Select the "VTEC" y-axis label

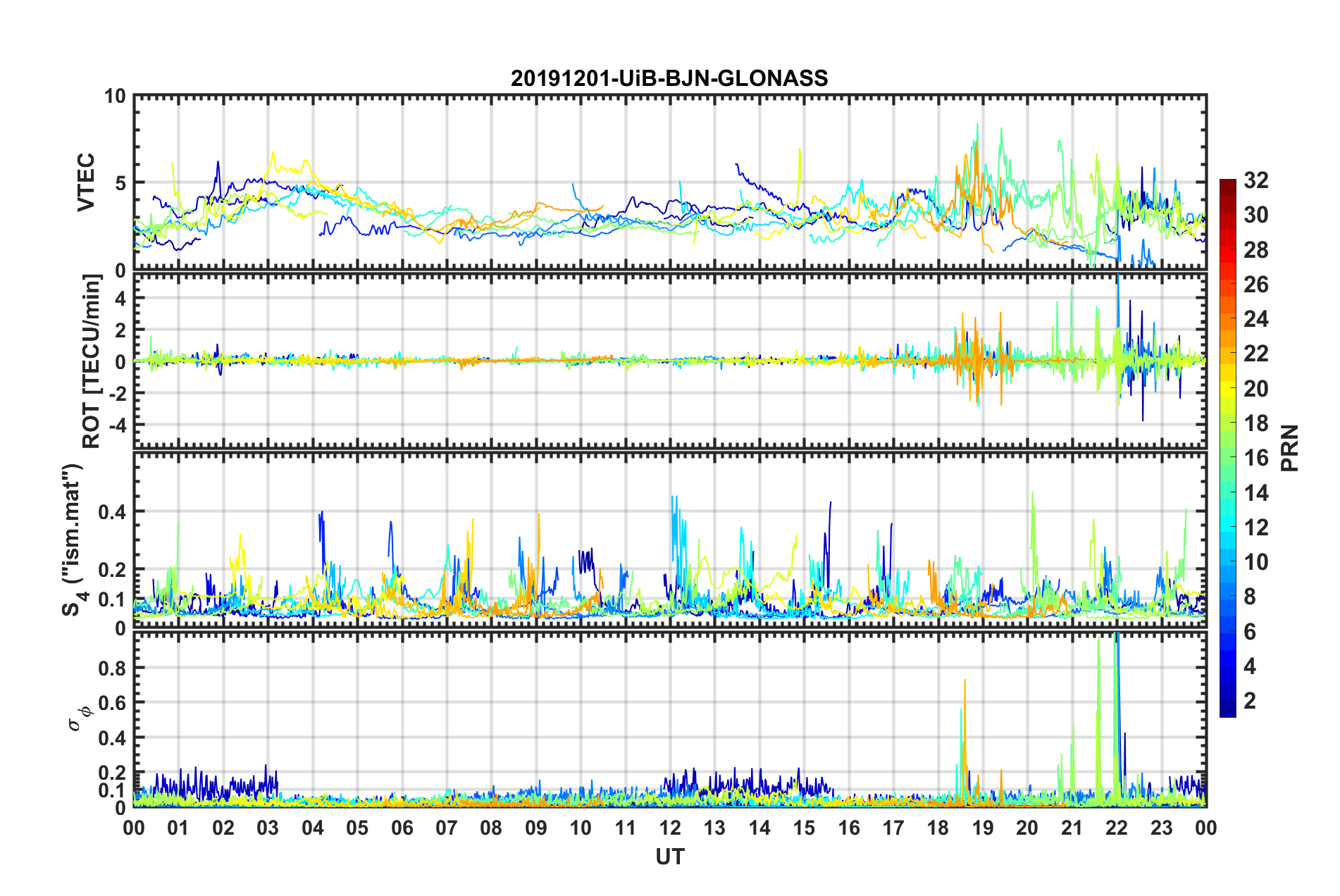(x=86, y=182)
